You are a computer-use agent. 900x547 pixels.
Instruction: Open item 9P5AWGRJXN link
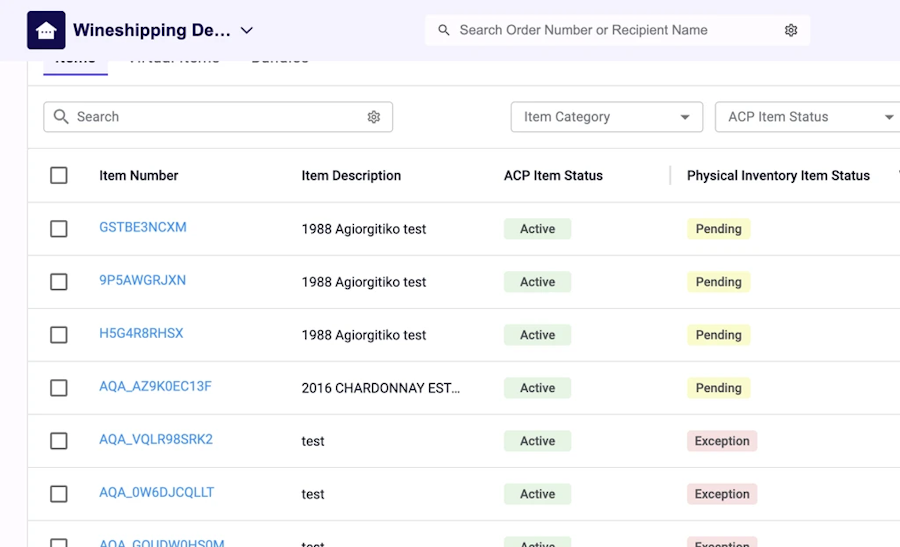[x=142, y=281]
